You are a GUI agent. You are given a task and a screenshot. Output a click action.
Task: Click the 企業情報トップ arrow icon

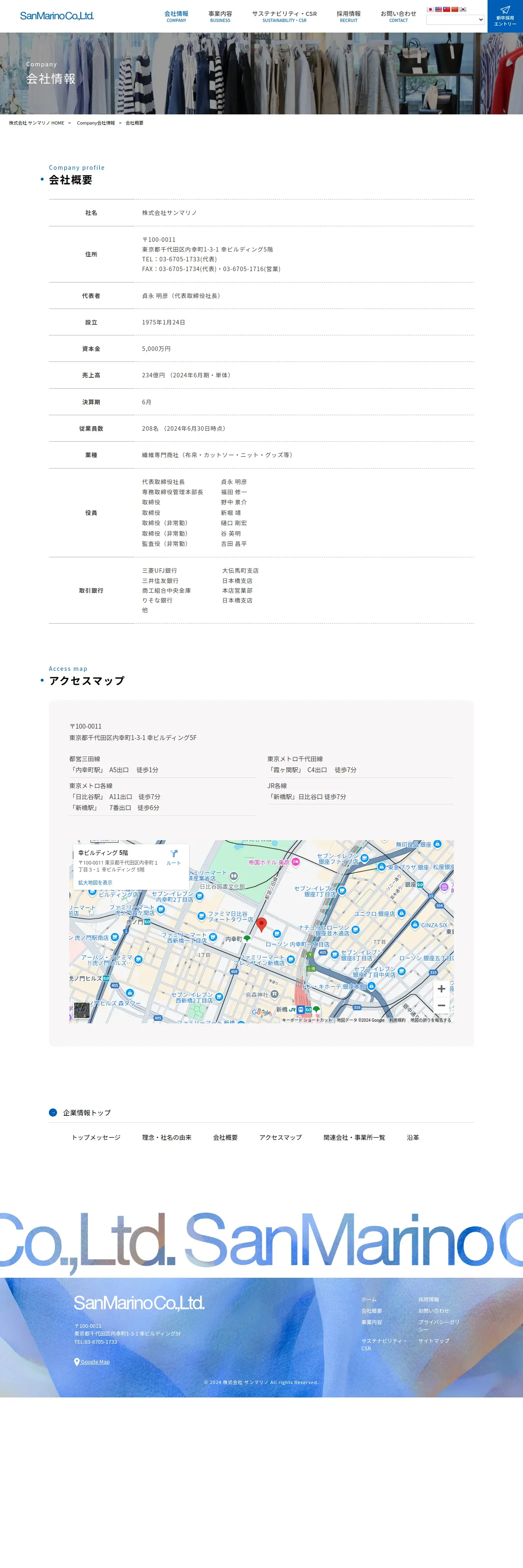(53, 1112)
